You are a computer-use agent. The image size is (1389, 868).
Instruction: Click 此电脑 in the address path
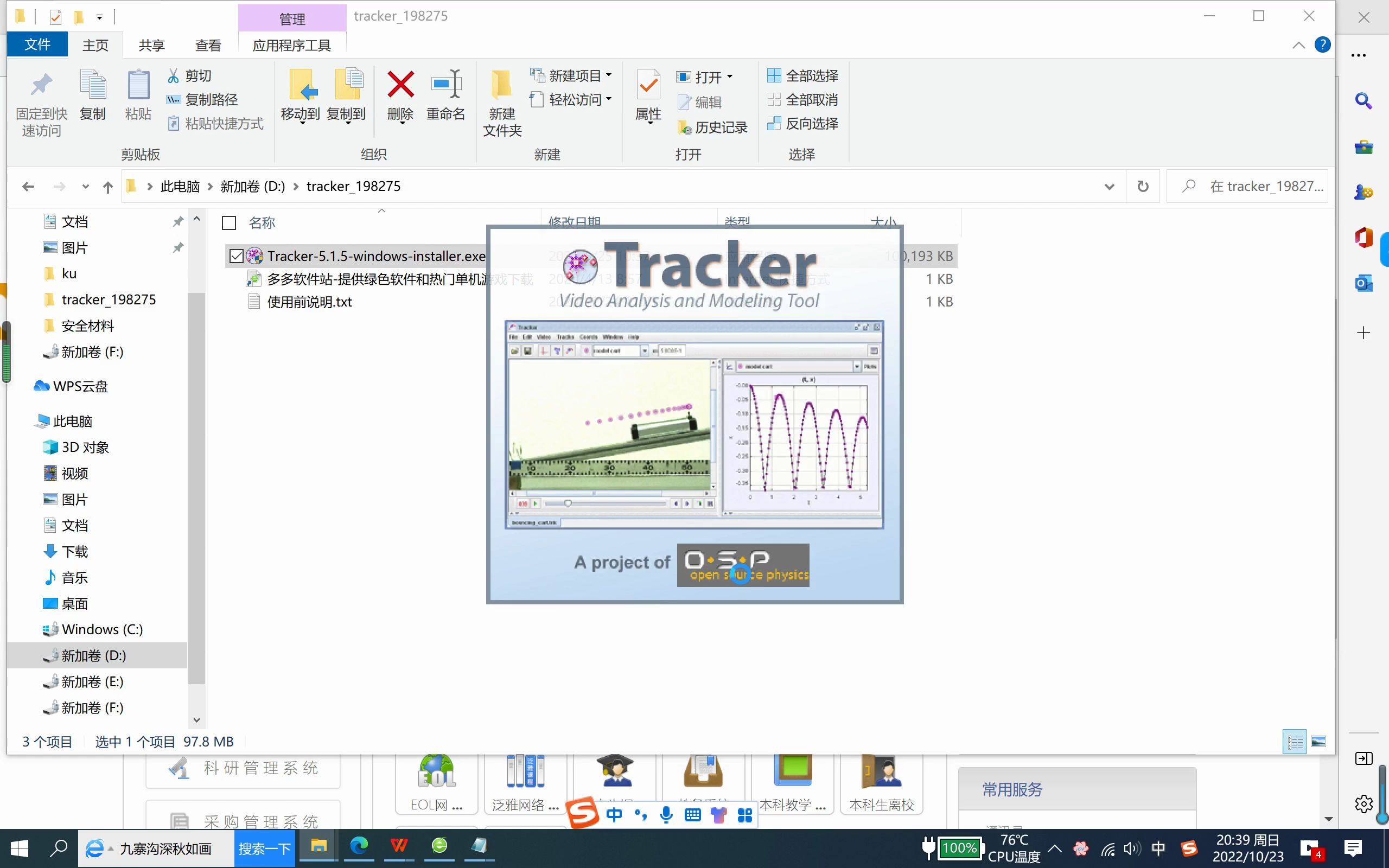180,187
